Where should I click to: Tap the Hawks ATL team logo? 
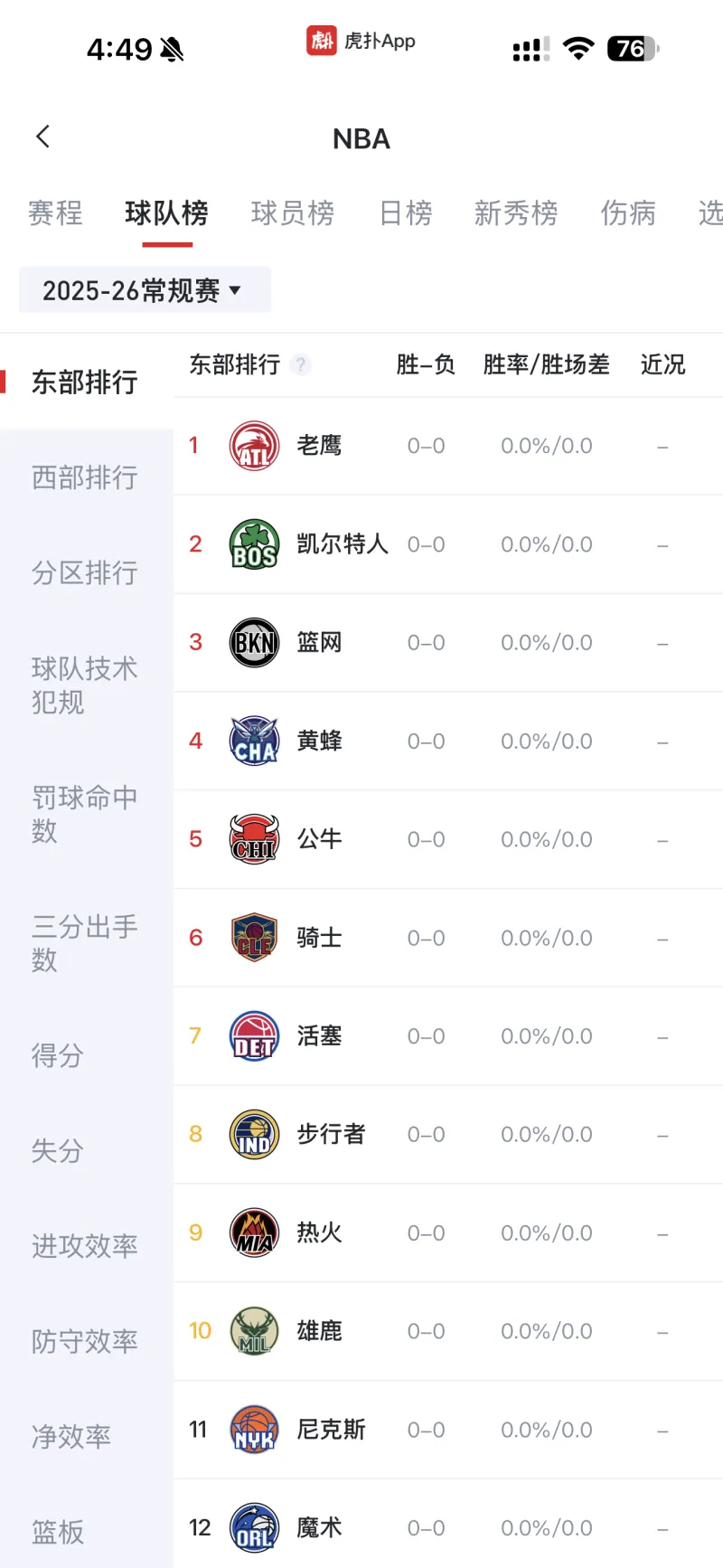coord(254,446)
